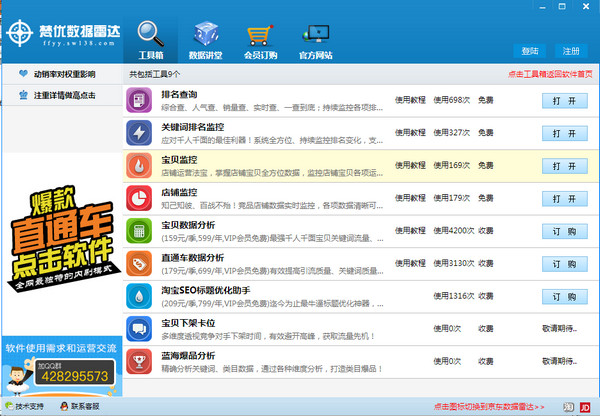Click the 登陆 login button
Viewport: 600px width, 416px height.
(530, 51)
